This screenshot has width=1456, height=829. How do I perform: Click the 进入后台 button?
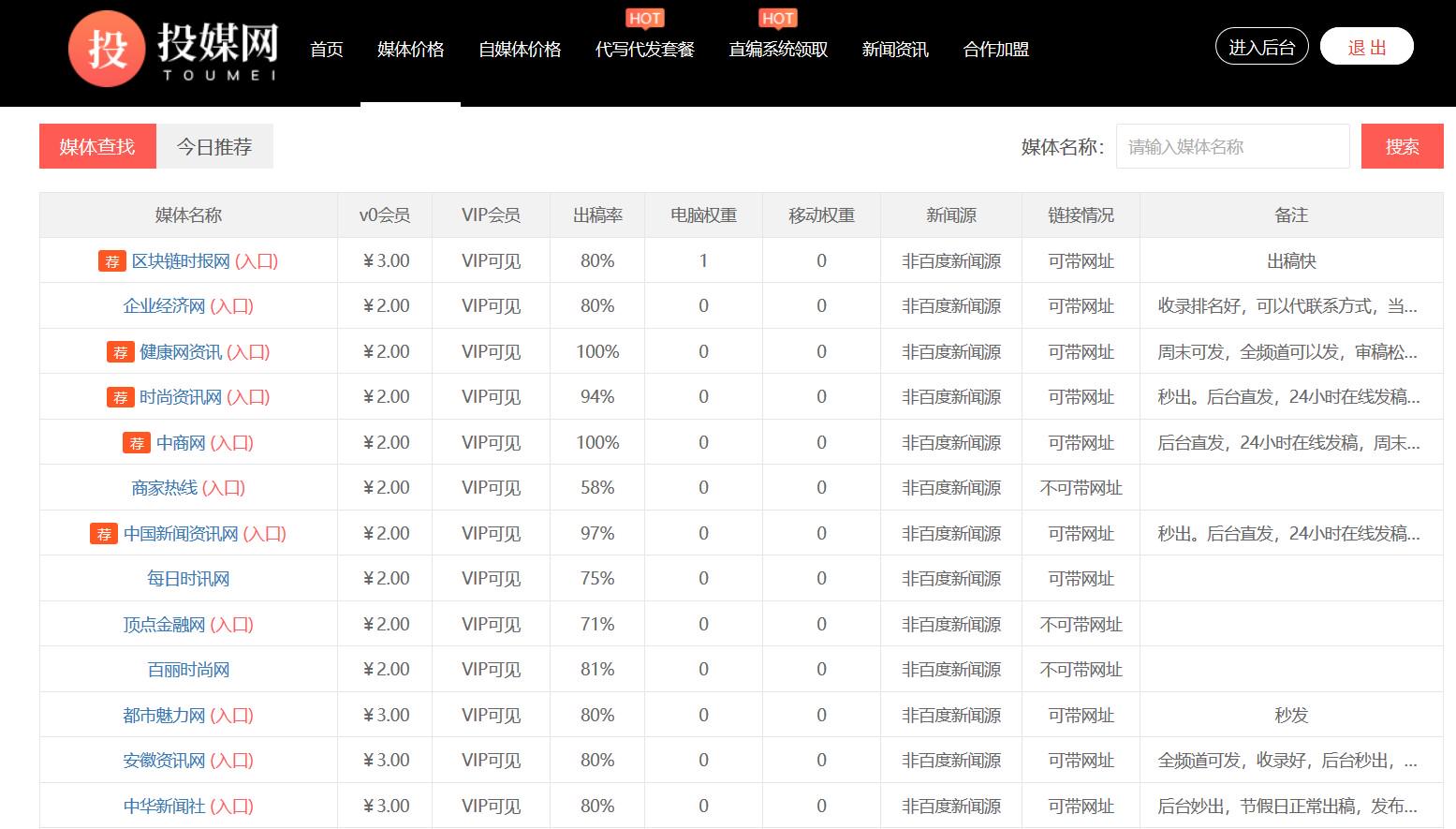click(1262, 47)
